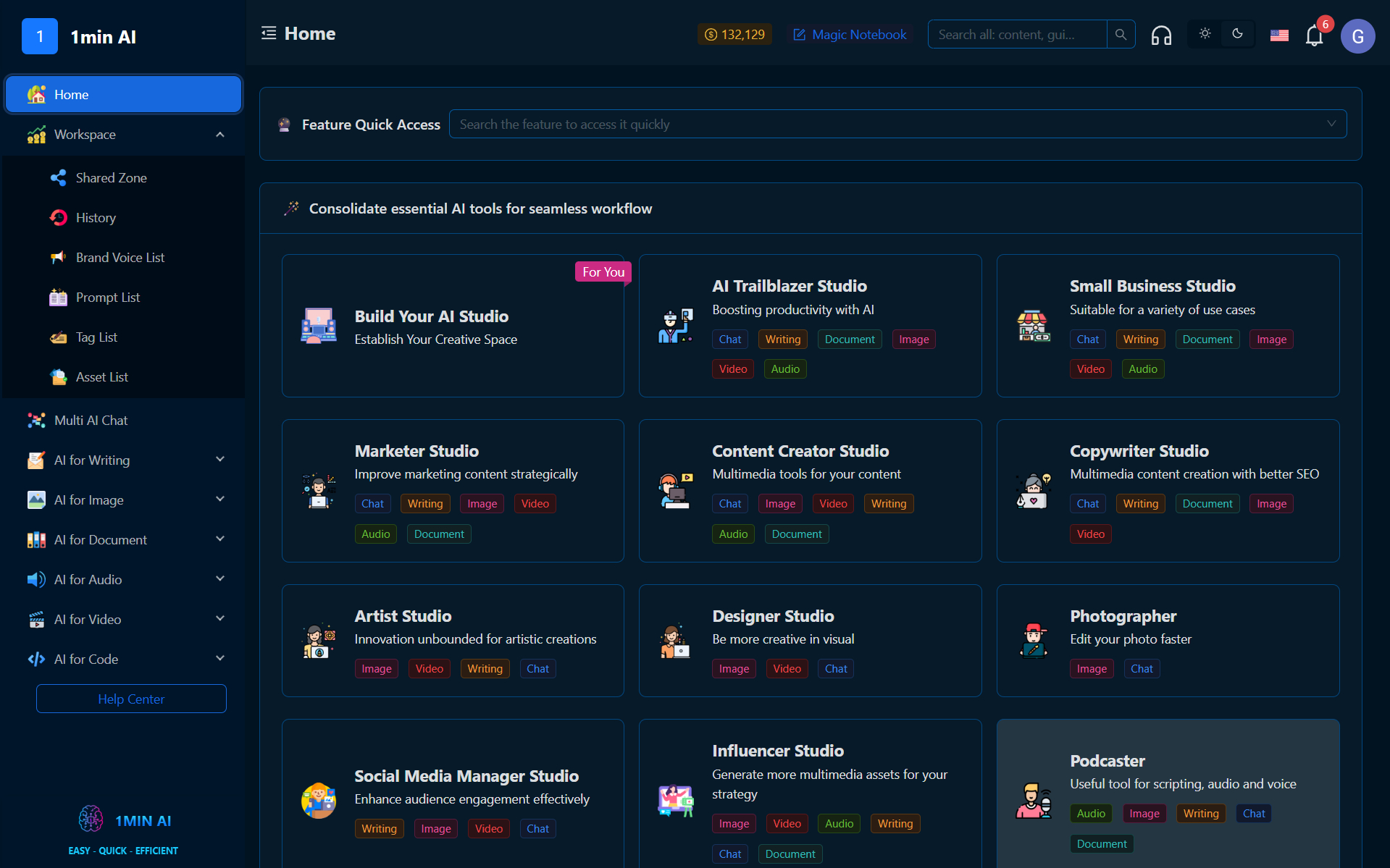Click the Artist Studio icon
Viewport: 1390px width, 868px height.
[x=319, y=641]
